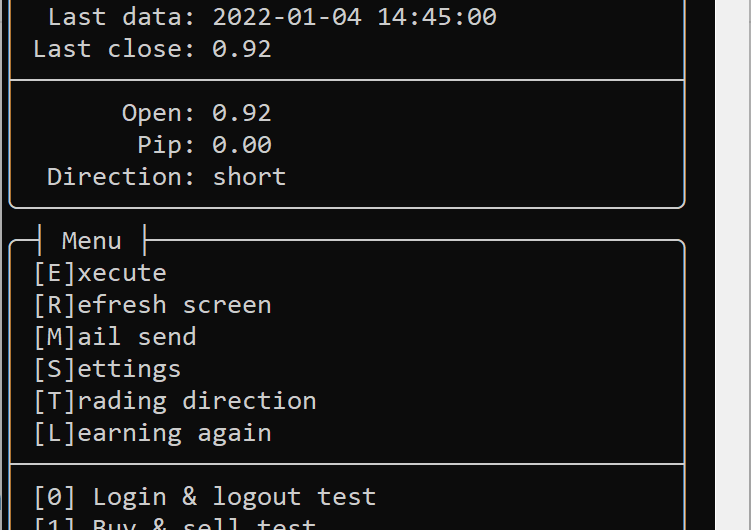Viewport: 751px width, 530px height.
Task: Click the Last data label
Action: pos(122,17)
